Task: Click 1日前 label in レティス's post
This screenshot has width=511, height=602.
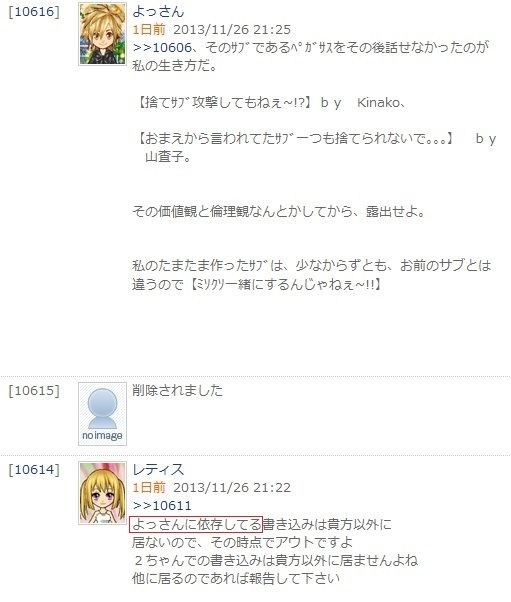Action: pos(149,488)
